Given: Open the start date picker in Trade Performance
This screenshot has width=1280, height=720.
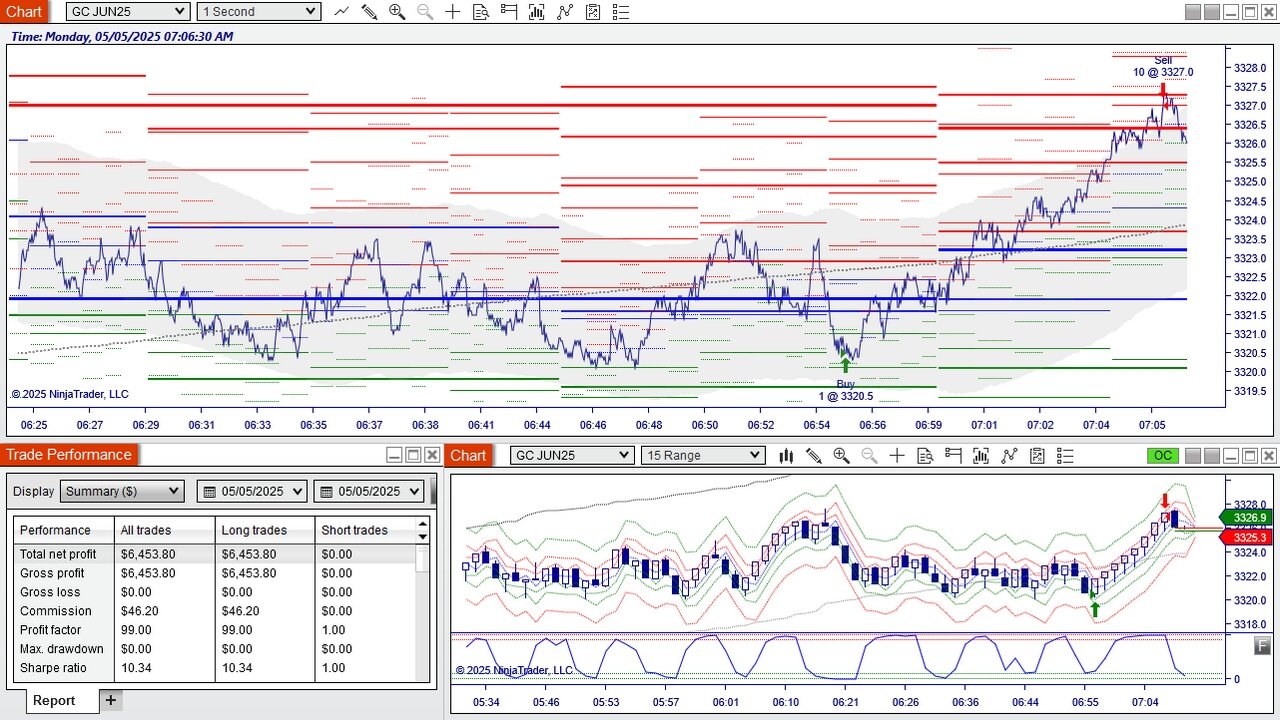Looking at the screenshot, I should point(253,491).
